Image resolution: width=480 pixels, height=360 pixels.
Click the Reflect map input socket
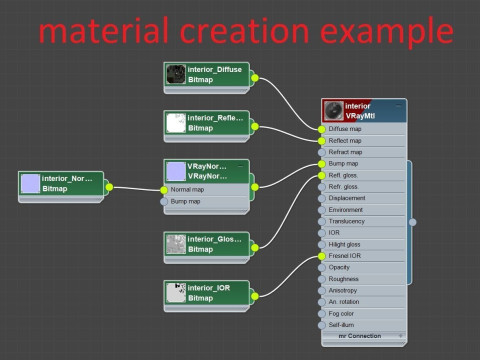[322, 141]
